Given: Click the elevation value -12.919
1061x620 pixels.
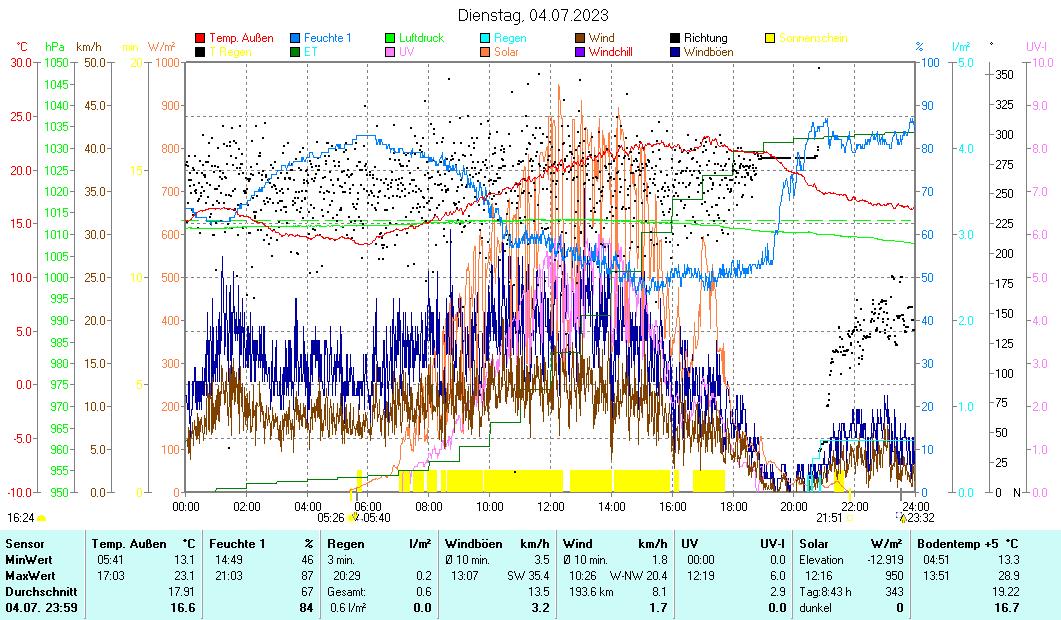Looking at the screenshot, I should tap(885, 560).
